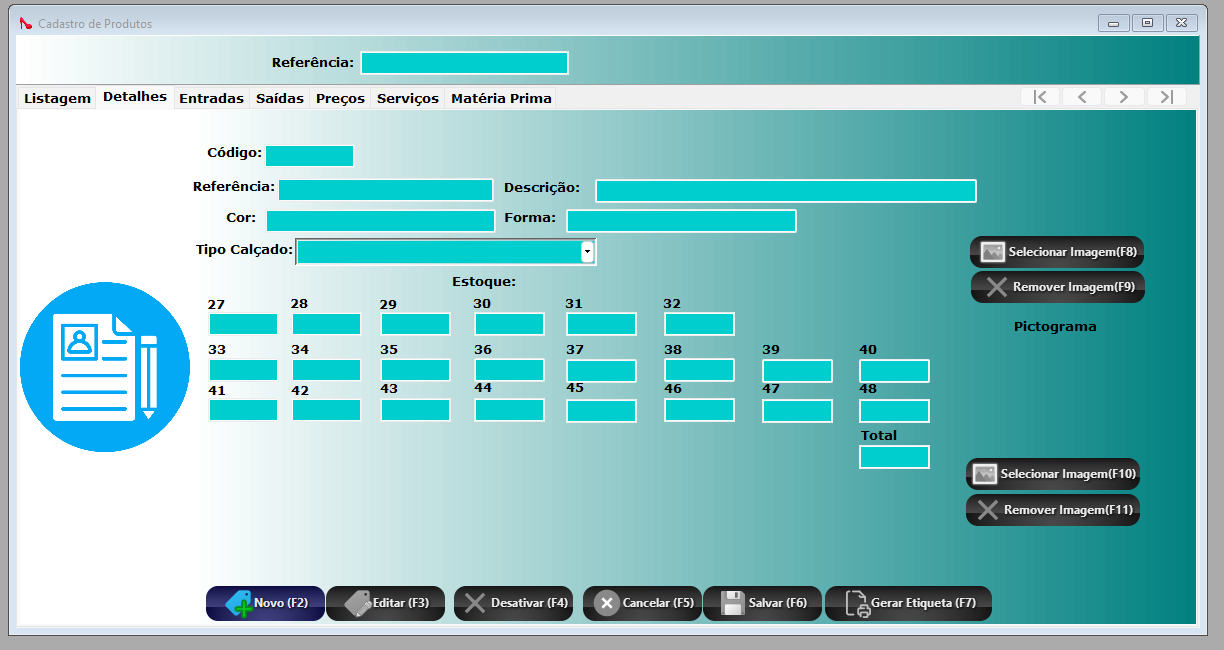Click the Estoque: heading label
The width and height of the screenshot is (1224, 650).
pos(484,281)
